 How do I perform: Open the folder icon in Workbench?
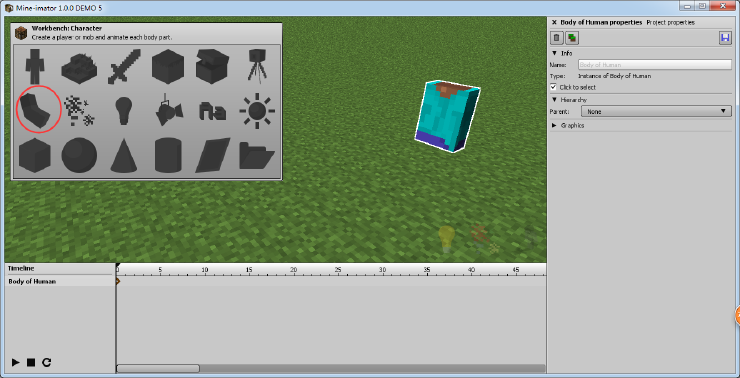[x=256, y=155]
